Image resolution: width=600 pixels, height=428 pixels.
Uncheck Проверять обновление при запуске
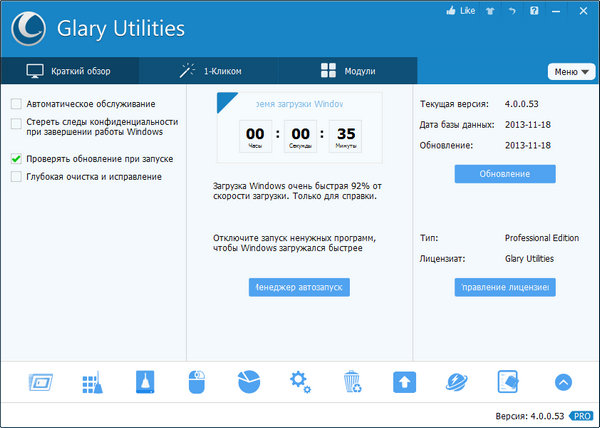15,159
